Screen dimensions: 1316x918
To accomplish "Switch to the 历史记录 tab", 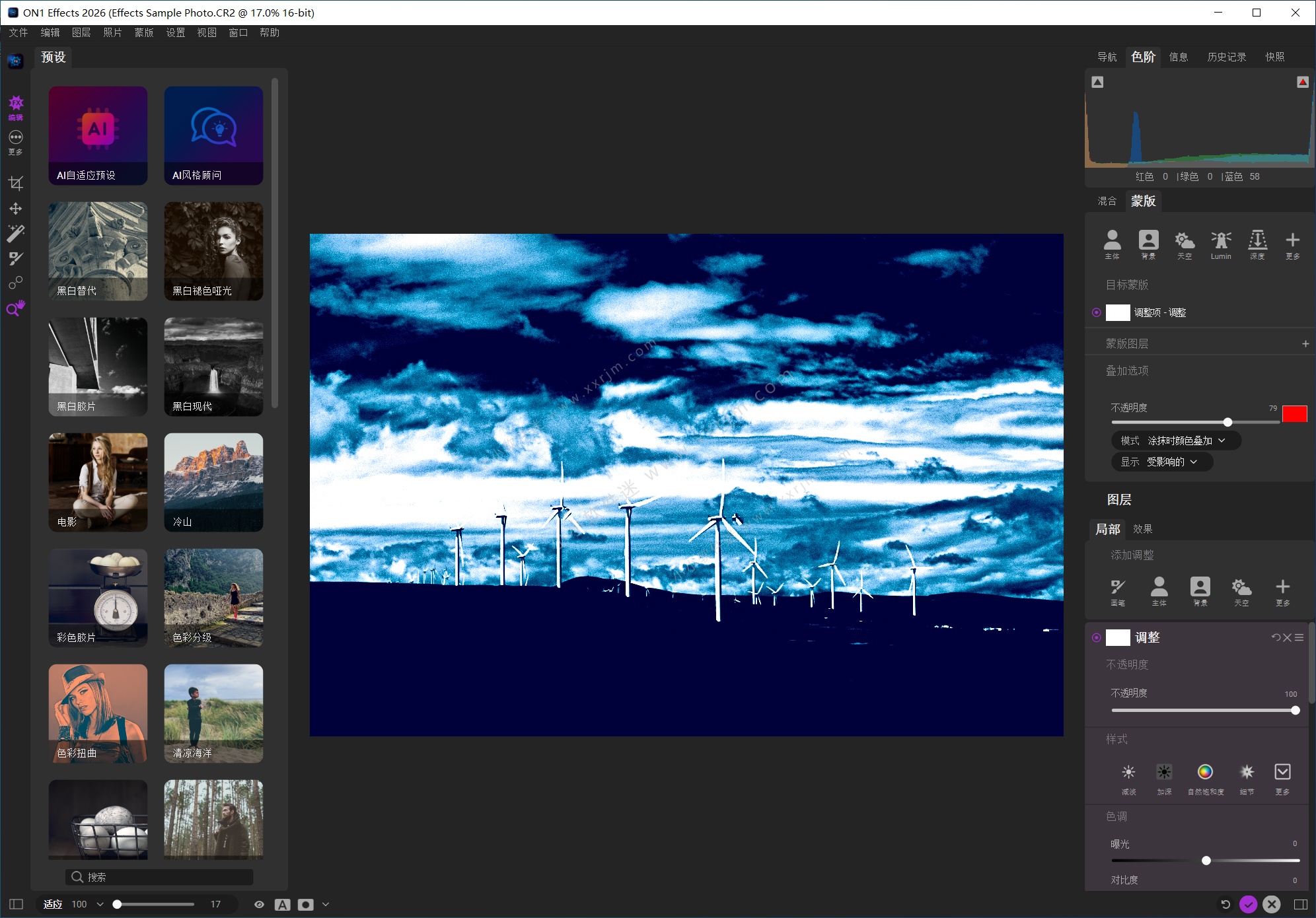I will coord(1226,57).
